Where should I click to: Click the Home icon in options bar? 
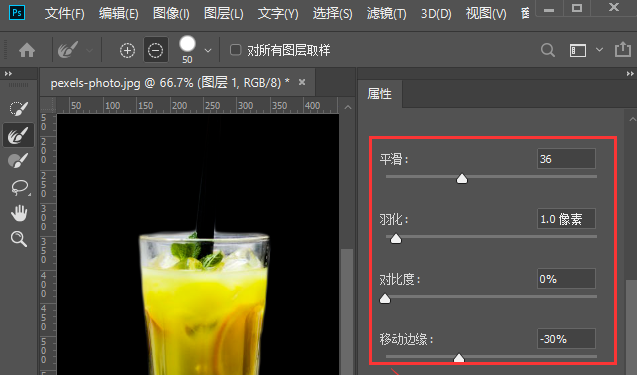pyautogui.click(x=27, y=50)
